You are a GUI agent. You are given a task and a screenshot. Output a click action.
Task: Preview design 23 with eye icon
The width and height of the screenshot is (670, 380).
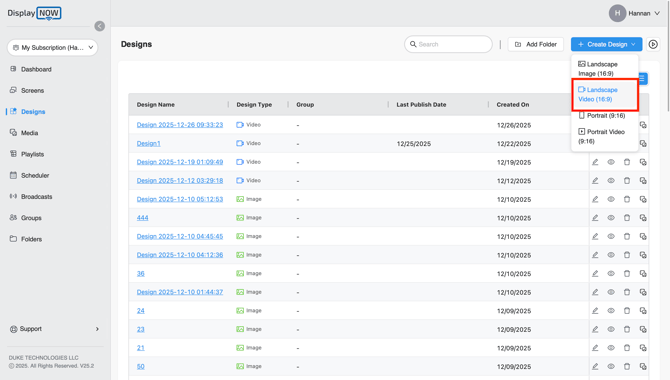pos(611,330)
